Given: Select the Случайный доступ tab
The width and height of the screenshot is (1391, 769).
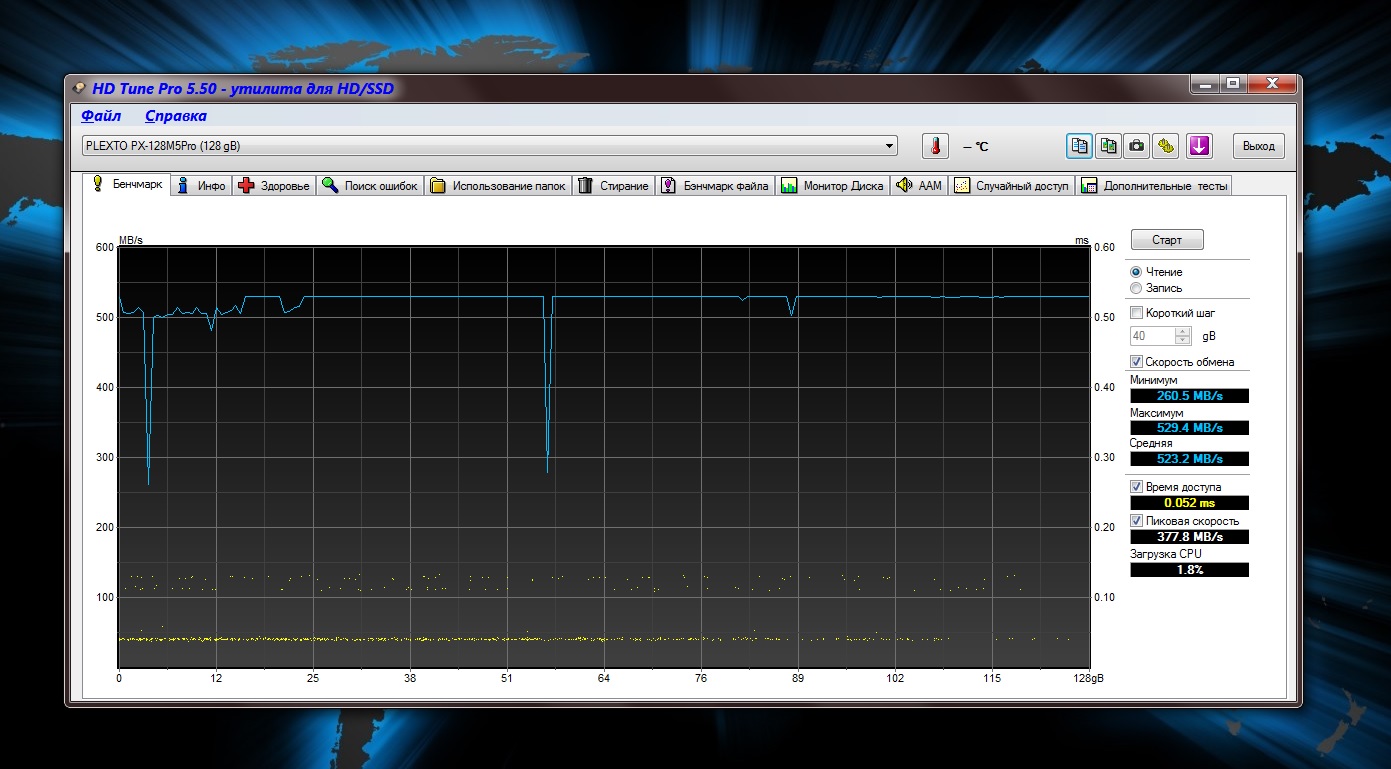Looking at the screenshot, I should coord(1011,186).
